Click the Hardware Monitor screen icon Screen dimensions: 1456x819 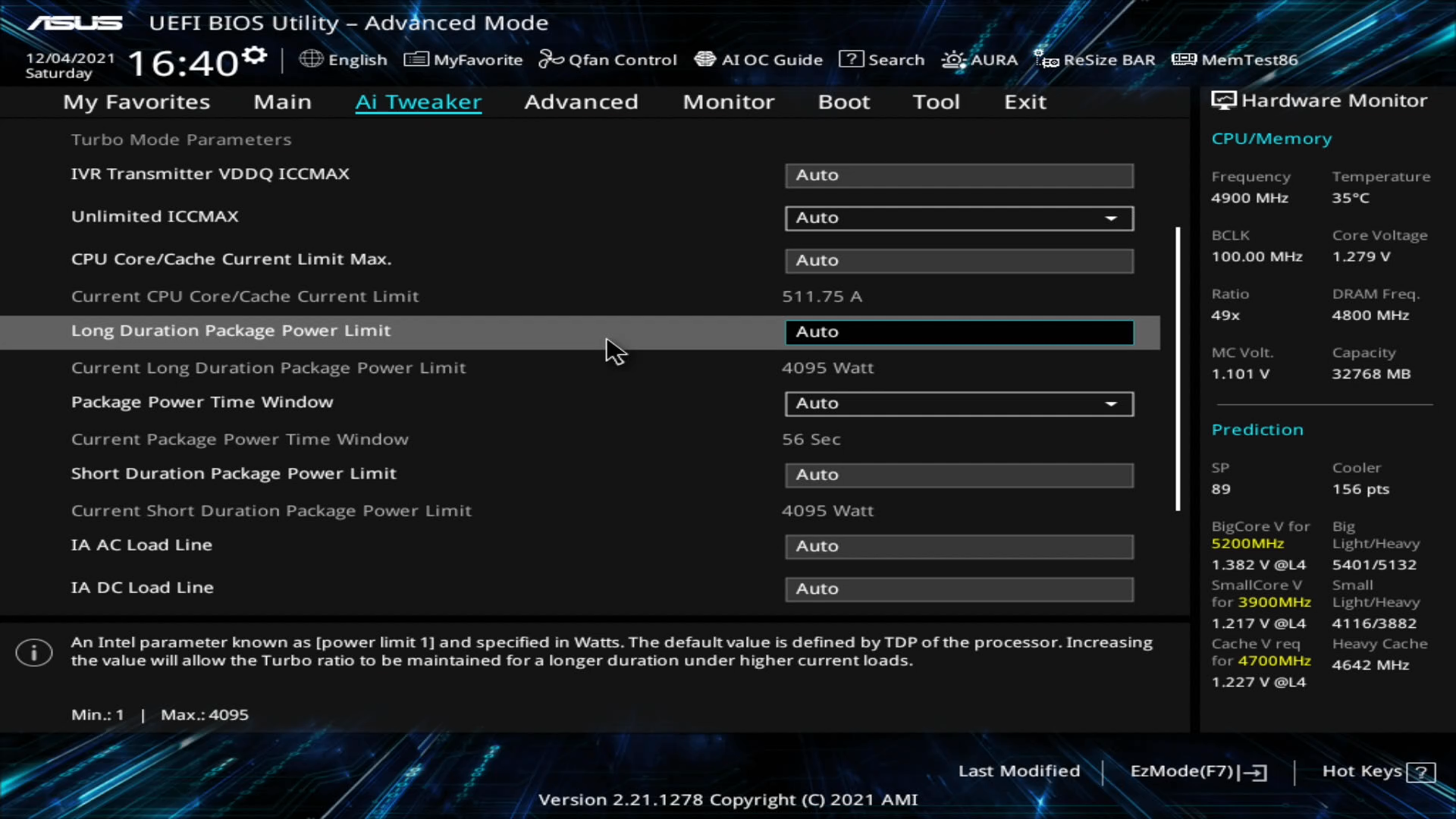1223,101
